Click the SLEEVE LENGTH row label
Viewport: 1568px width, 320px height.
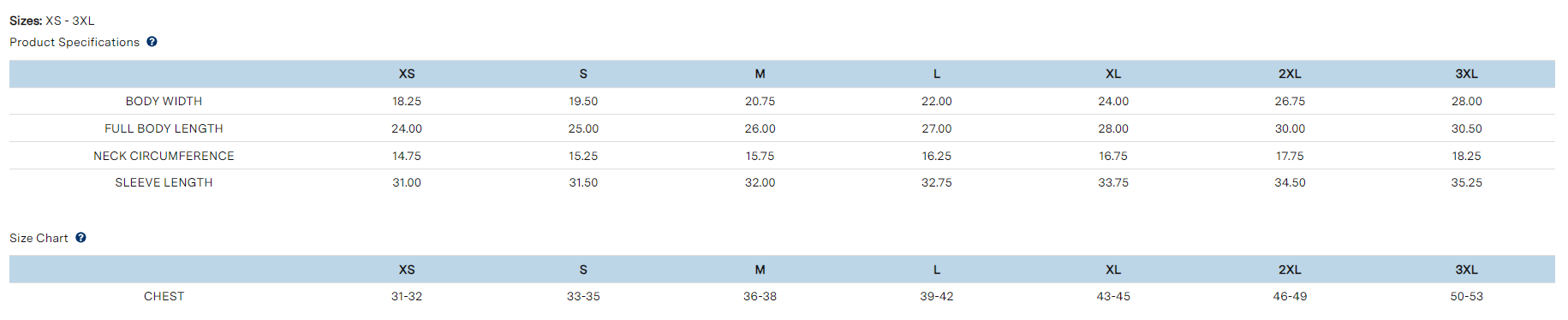pos(164,182)
